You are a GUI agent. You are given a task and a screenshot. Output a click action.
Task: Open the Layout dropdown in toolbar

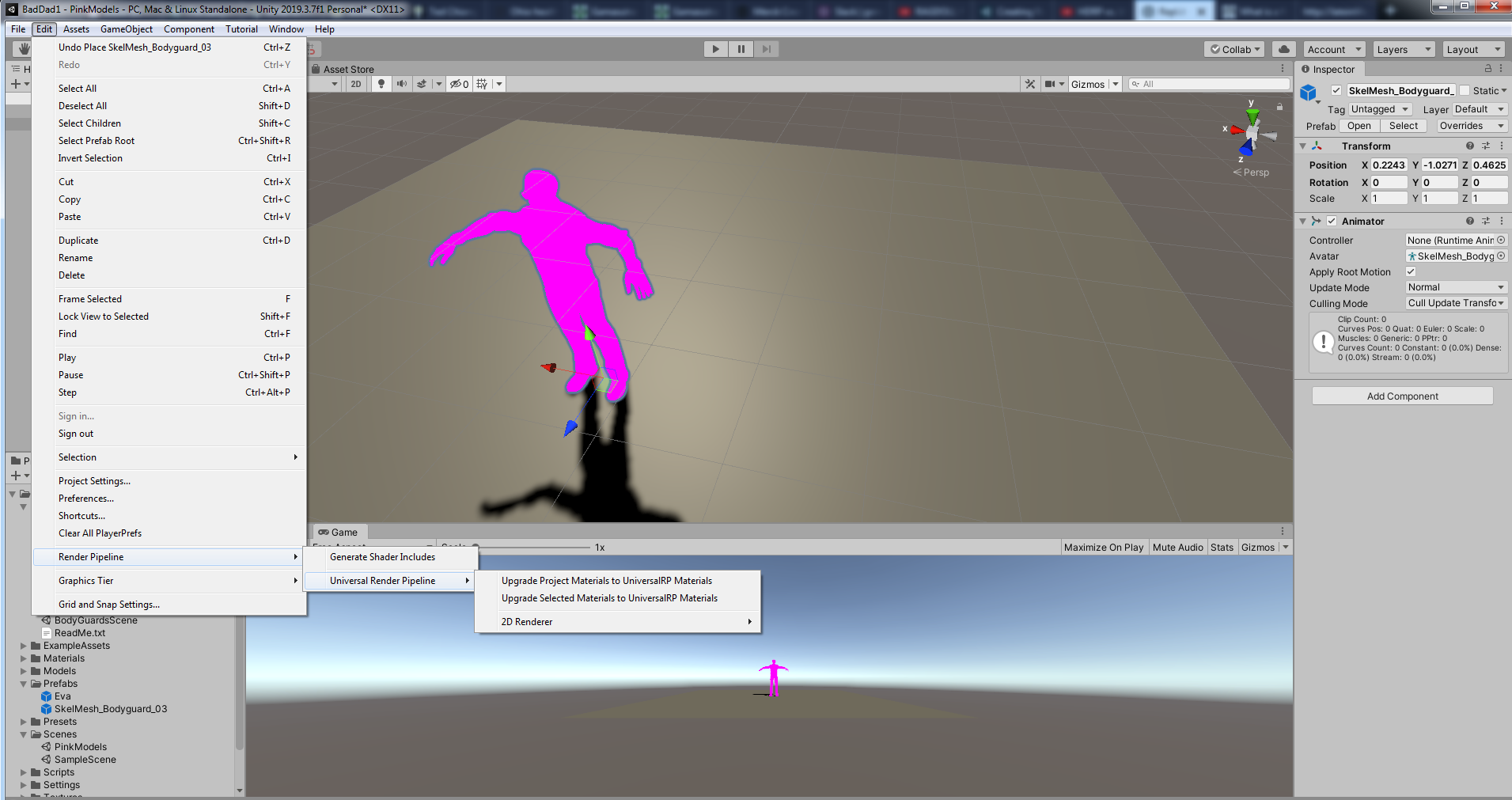click(1473, 49)
